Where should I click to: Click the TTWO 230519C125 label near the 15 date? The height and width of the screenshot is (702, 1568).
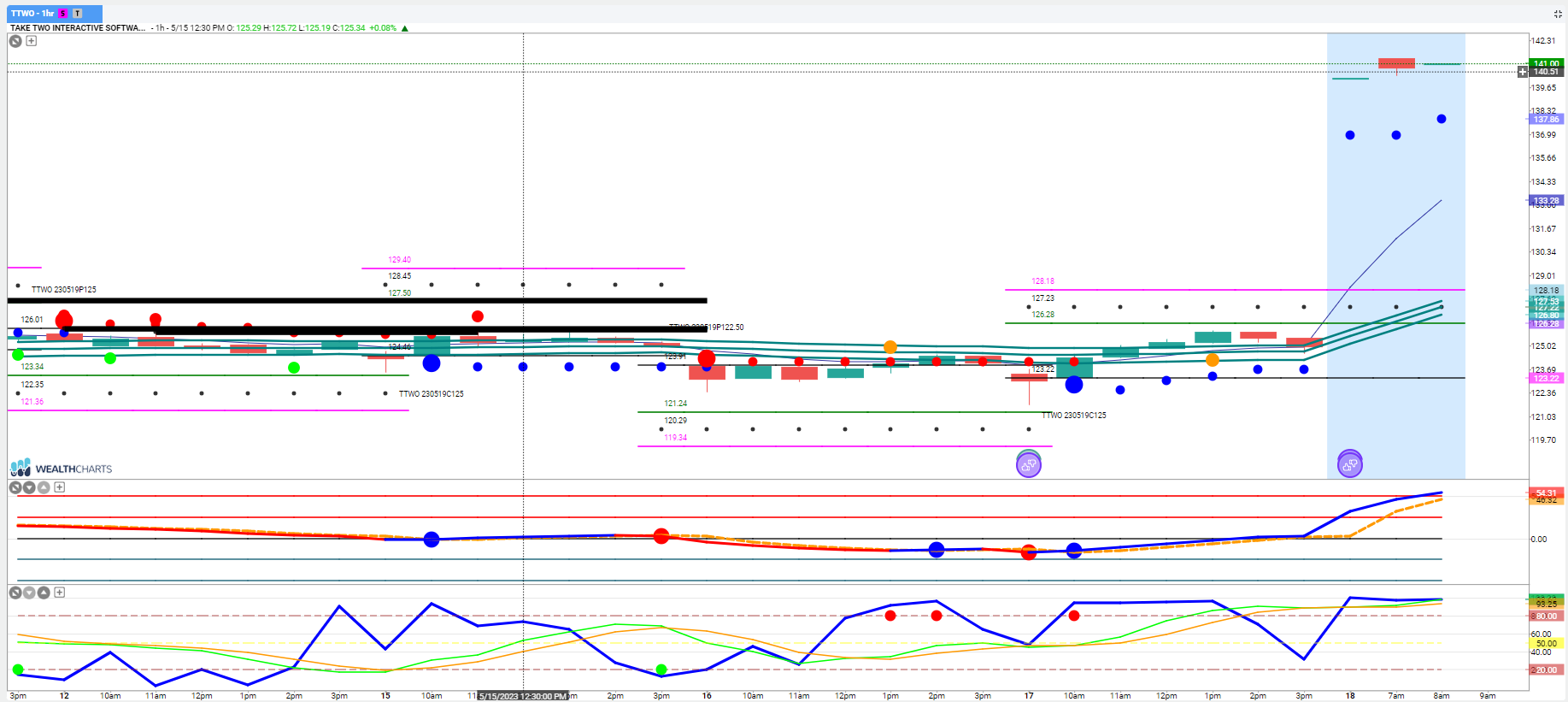point(432,394)
